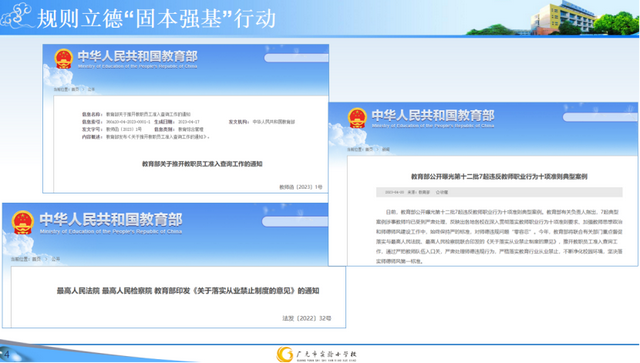Click the news article body paragraph starting 日前
640x363 pixels.
pyautogui.click(x=499, y=236)
